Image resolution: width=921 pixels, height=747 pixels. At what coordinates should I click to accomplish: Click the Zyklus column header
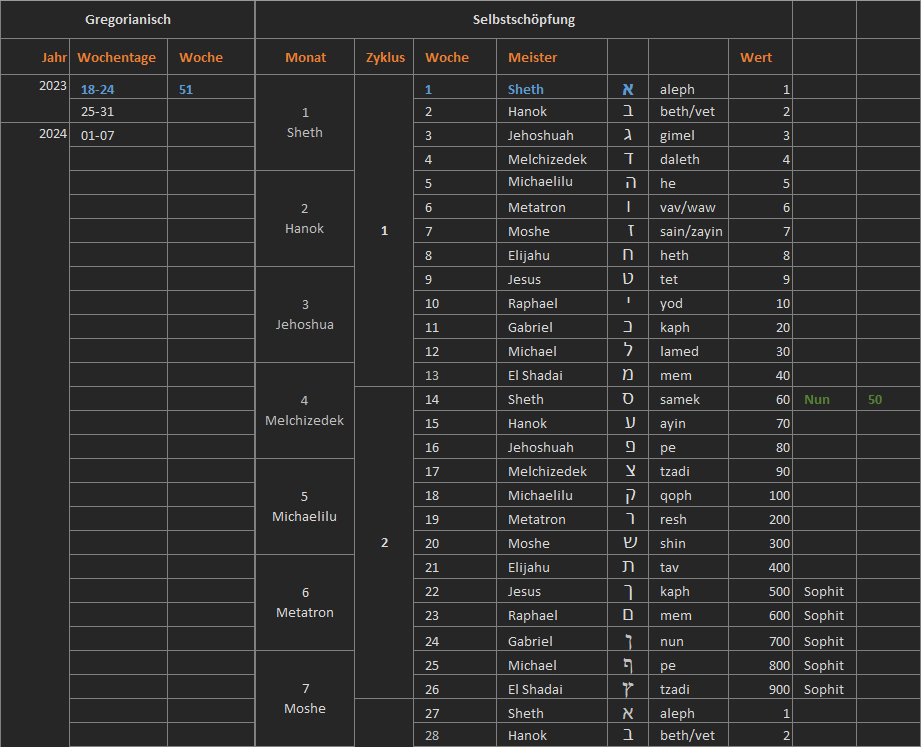[384, 57]
